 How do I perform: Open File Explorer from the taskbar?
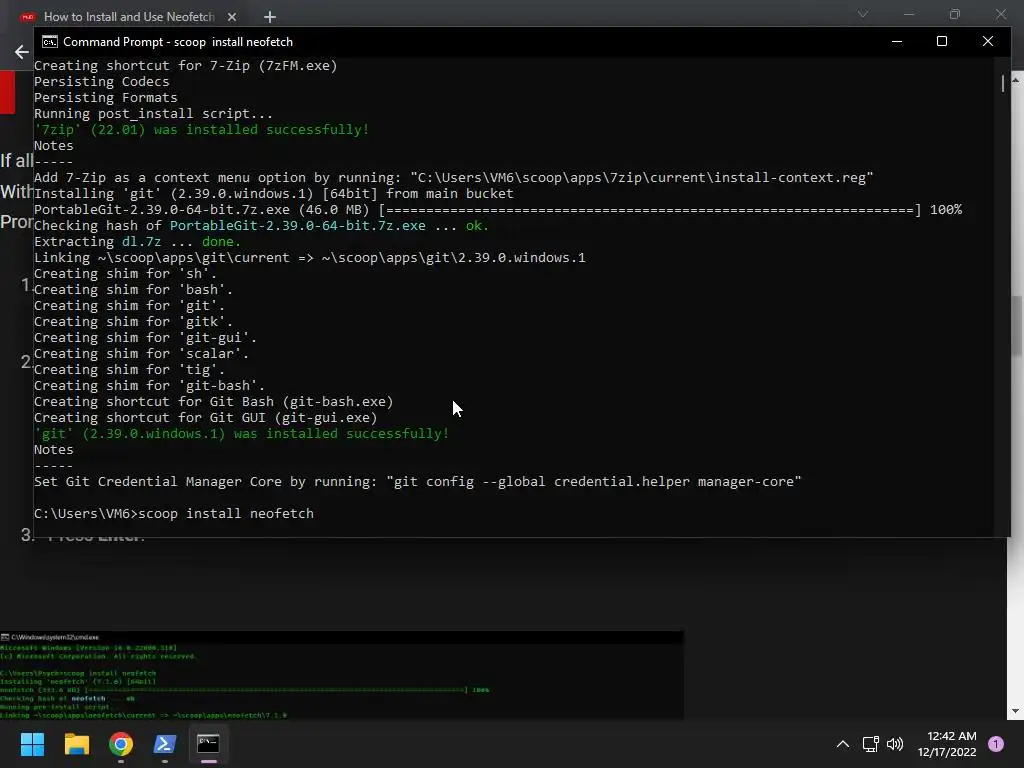click(76, 743)
